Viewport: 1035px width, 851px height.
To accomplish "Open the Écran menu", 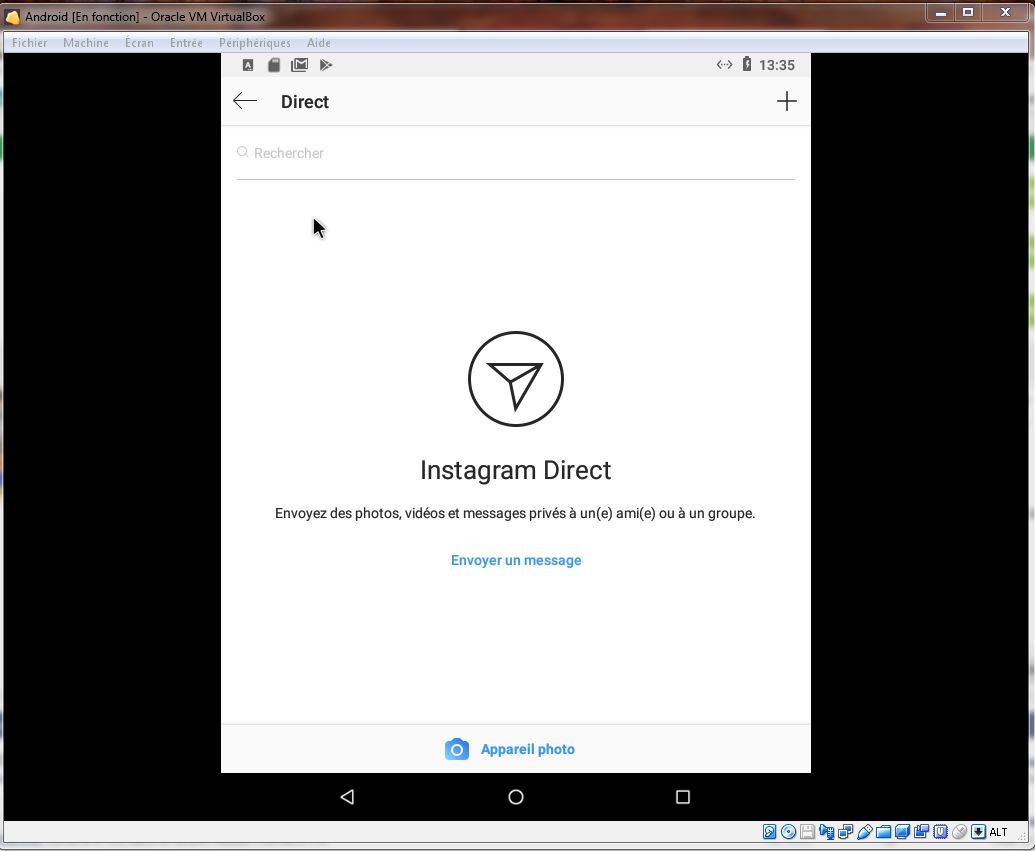I will (x=139, y=43).
